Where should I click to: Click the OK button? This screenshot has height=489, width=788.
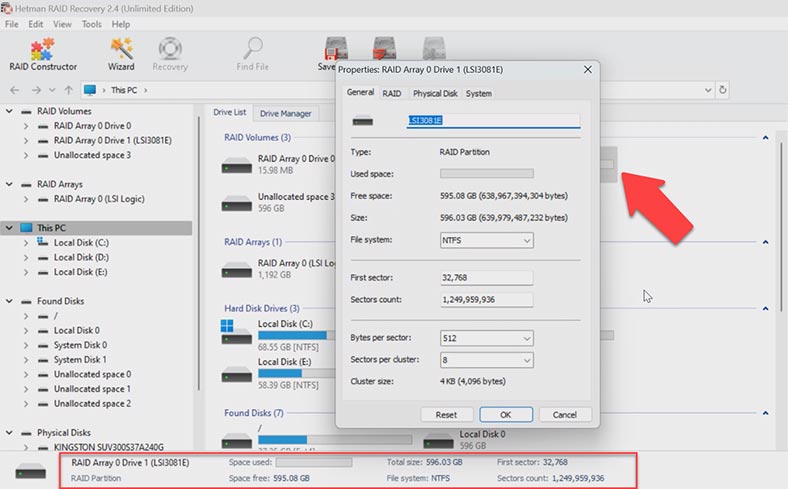point(506,415)
